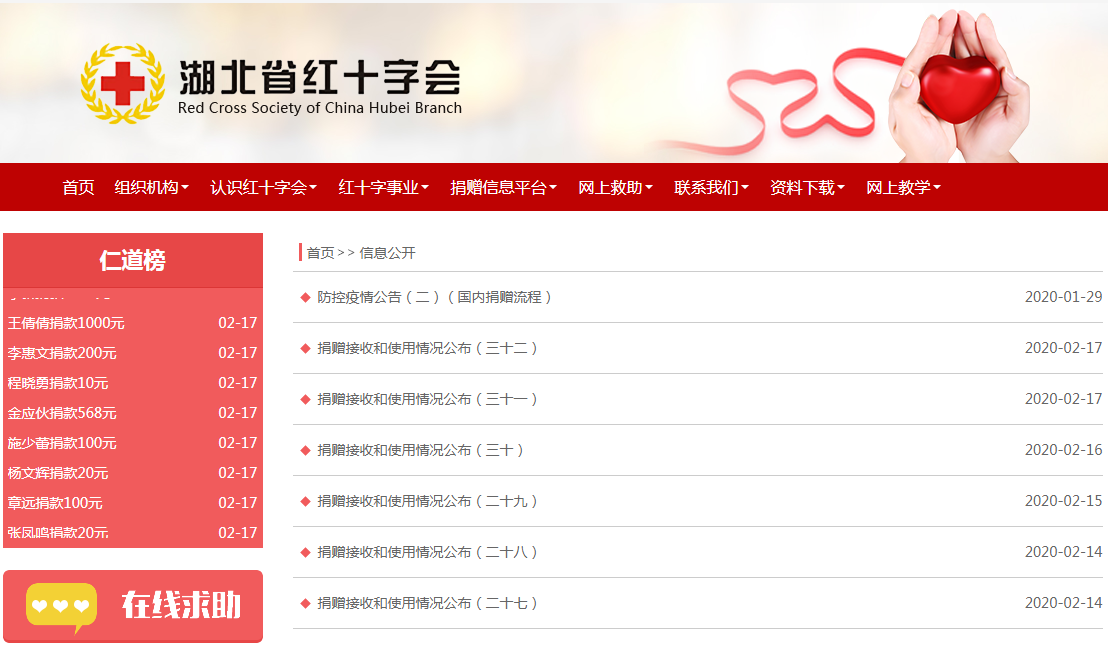Click the Red Cross emblem logo

tap(123, 84)
